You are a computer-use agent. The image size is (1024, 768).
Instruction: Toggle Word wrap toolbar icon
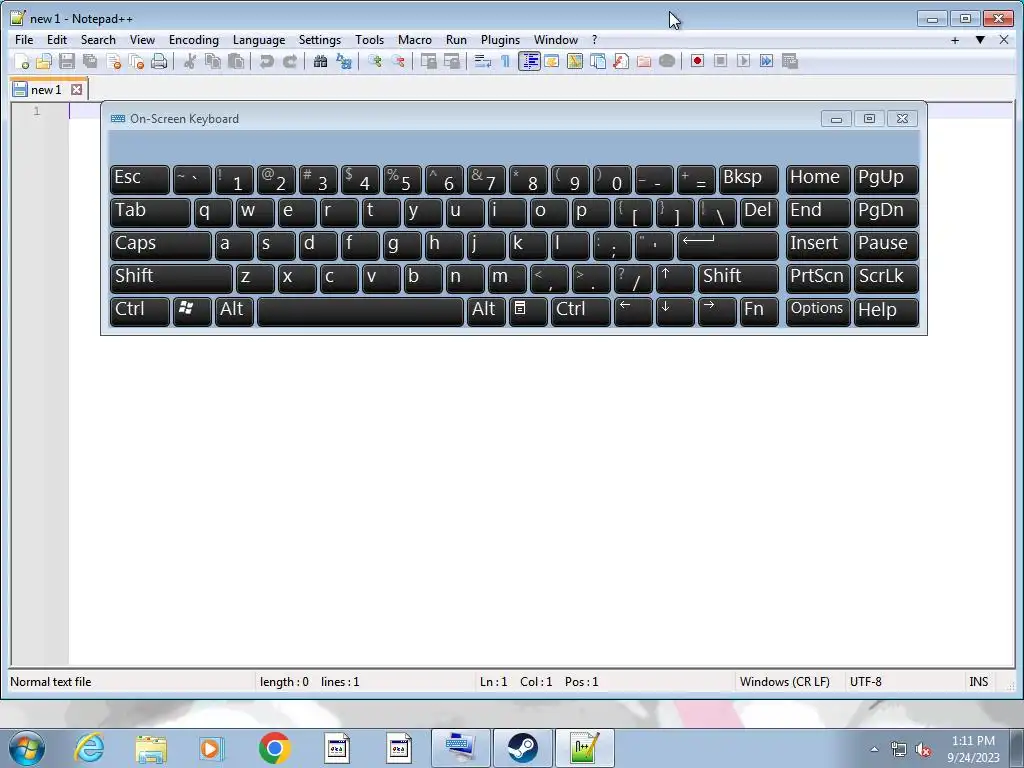click(483, 61)
